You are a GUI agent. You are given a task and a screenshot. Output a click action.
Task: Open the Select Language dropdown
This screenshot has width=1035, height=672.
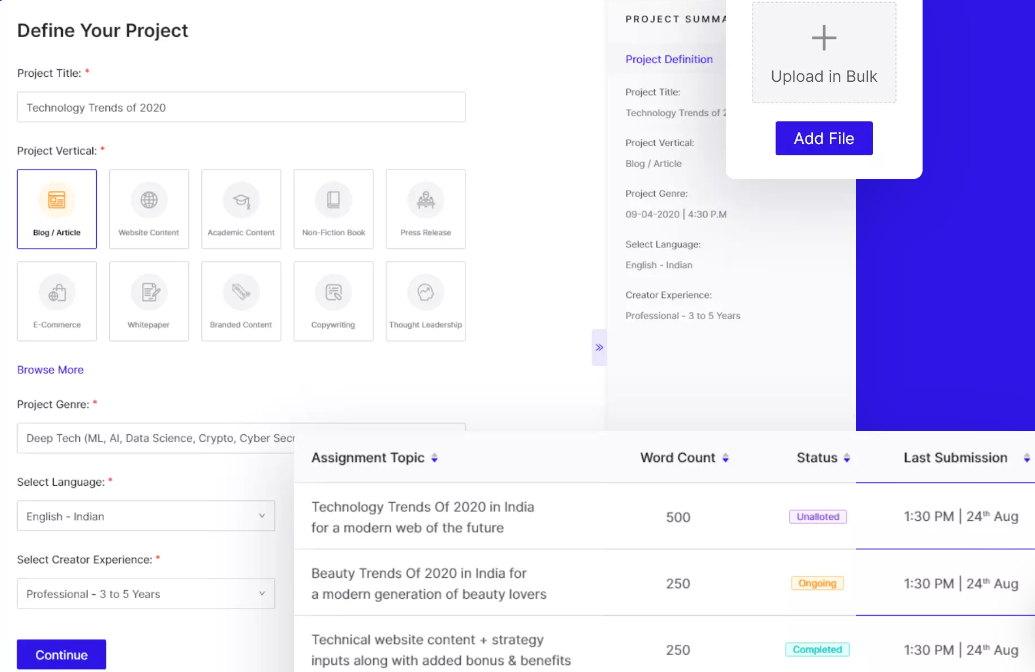click(145, 515)
